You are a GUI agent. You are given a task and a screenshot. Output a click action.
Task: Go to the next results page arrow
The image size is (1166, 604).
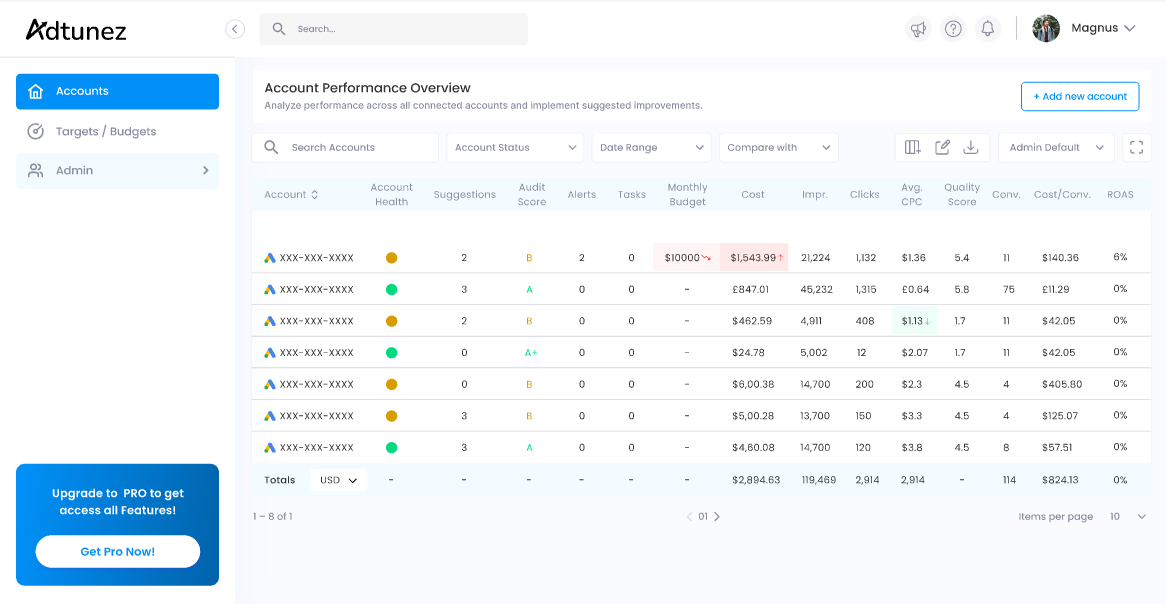pos(717,517)
